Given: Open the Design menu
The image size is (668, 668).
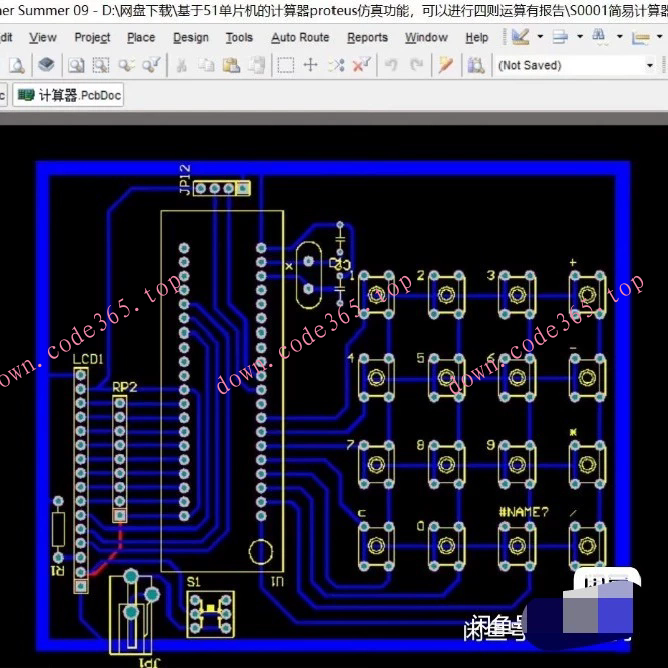Looking at the screenshot, I should coord(191,37).
